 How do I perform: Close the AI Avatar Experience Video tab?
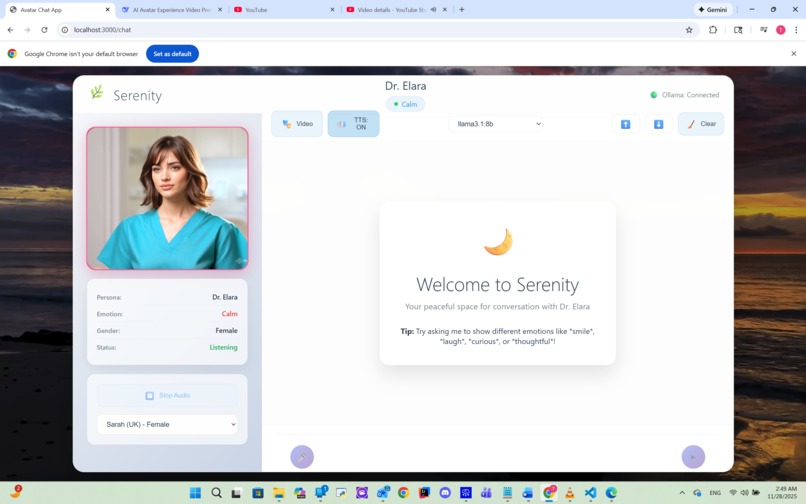tap(220, 9)
